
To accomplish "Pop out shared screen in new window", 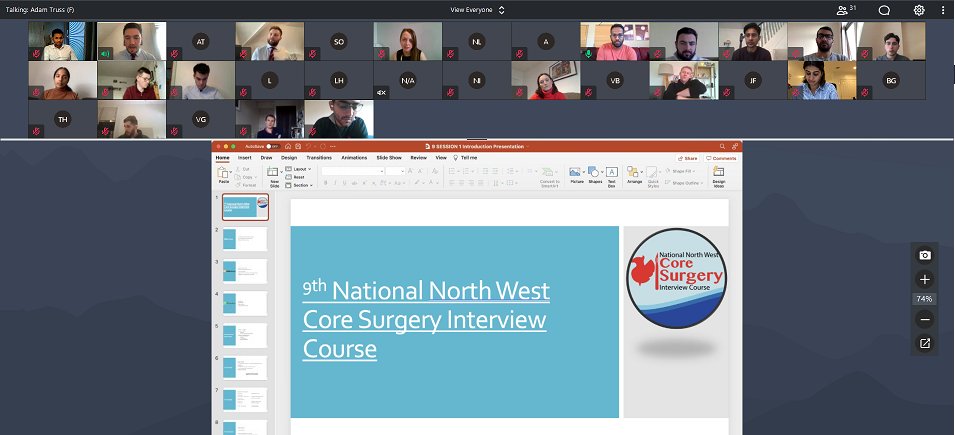I will [x=925, y=344].
